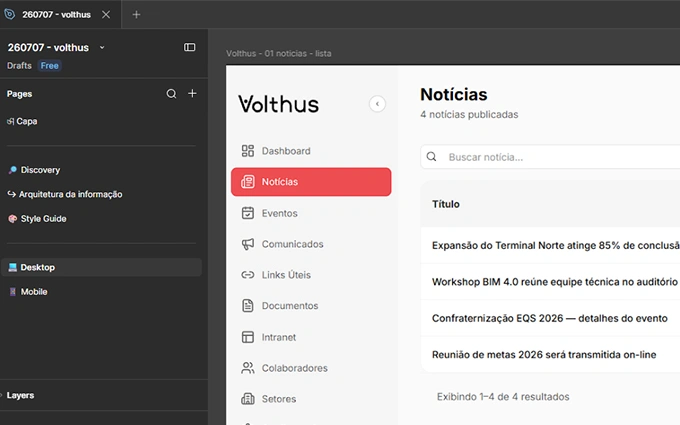Open a new tab with plus button
680x425 pixels.
136,15
